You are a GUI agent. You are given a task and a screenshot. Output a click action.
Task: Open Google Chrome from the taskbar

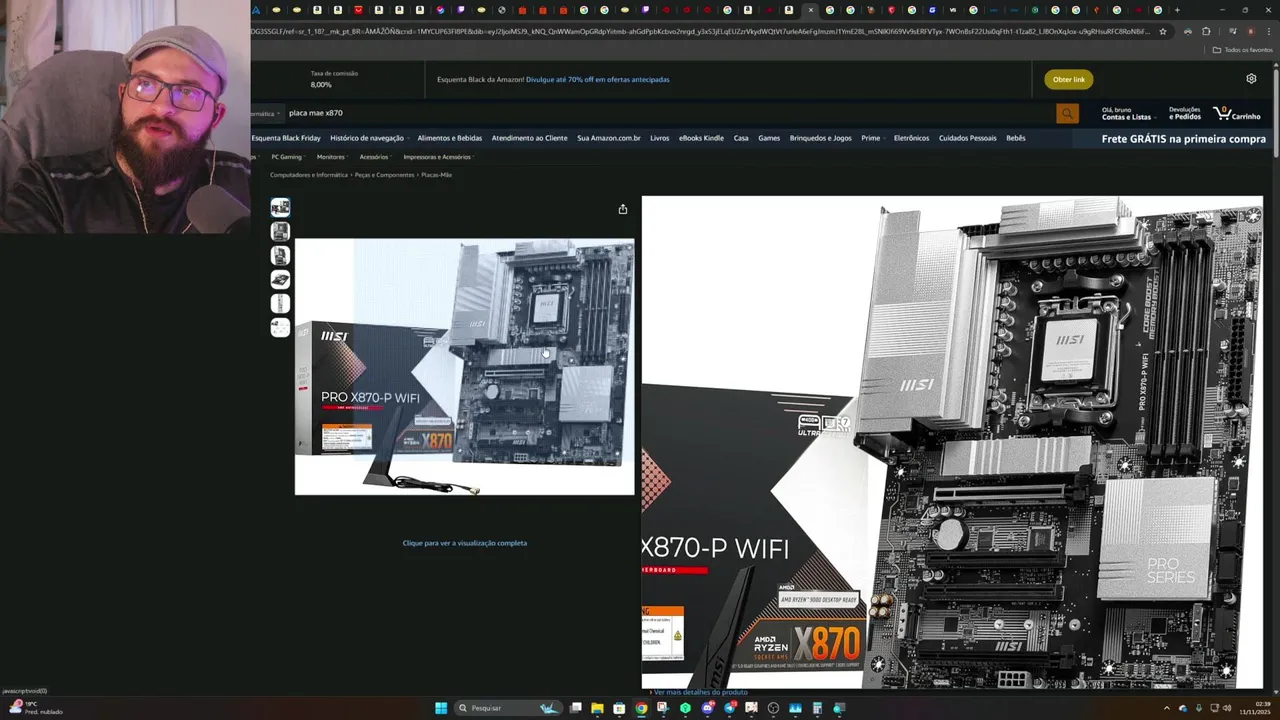pos(641,708)
